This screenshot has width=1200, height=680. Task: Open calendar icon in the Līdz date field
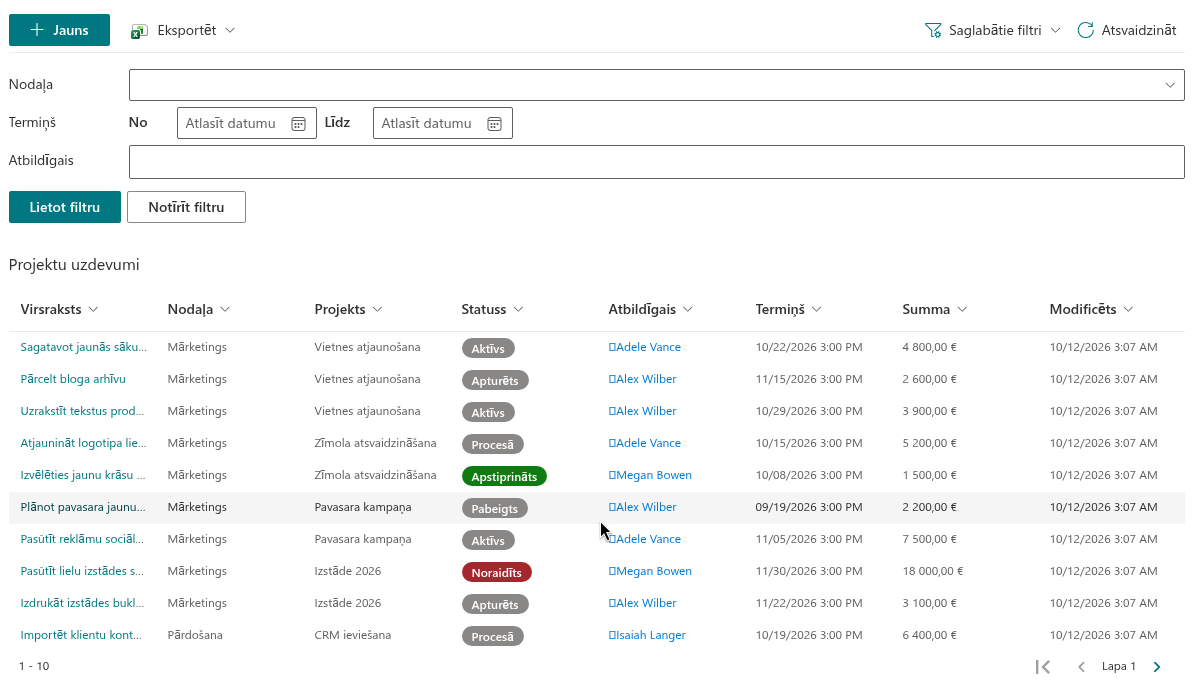(494, 123)
